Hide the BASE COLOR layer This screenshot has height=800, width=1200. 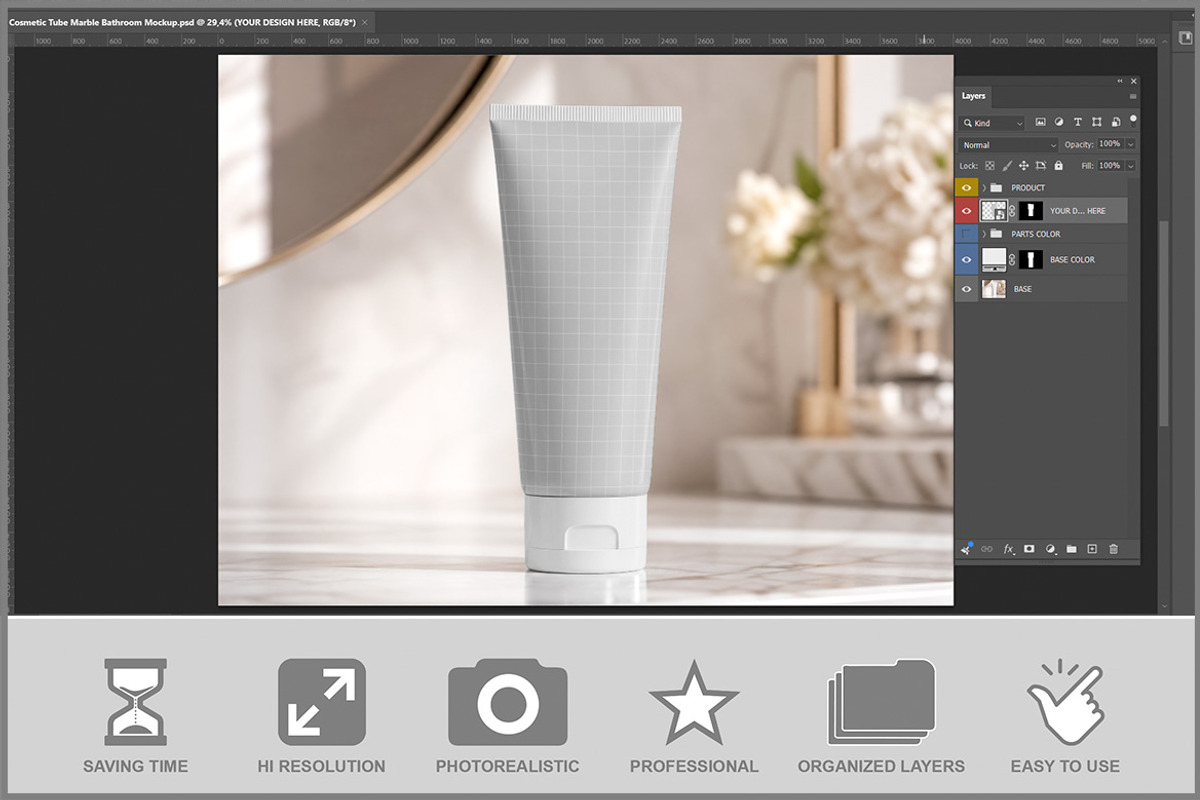966,259
